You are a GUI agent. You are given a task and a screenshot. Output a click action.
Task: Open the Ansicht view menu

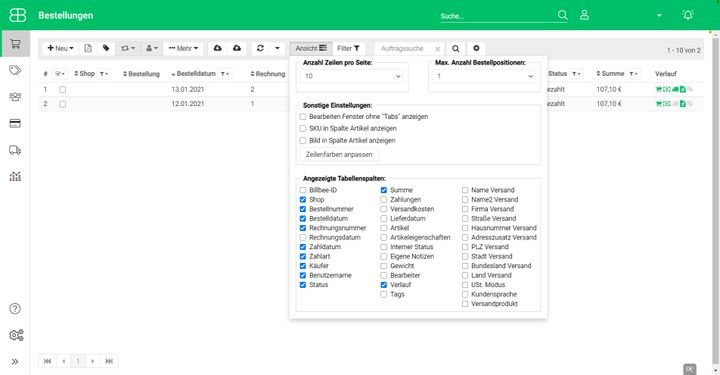[311, 48]
